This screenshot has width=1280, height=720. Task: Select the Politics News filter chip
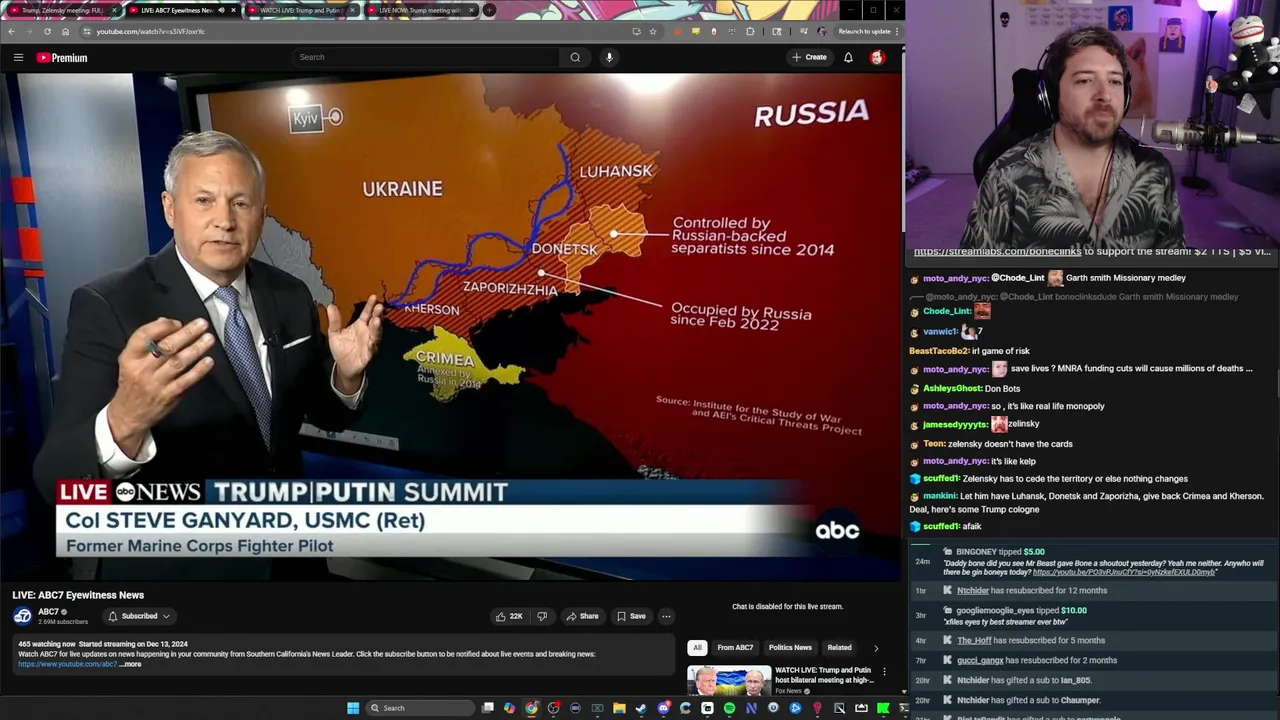tap(790, 648)
